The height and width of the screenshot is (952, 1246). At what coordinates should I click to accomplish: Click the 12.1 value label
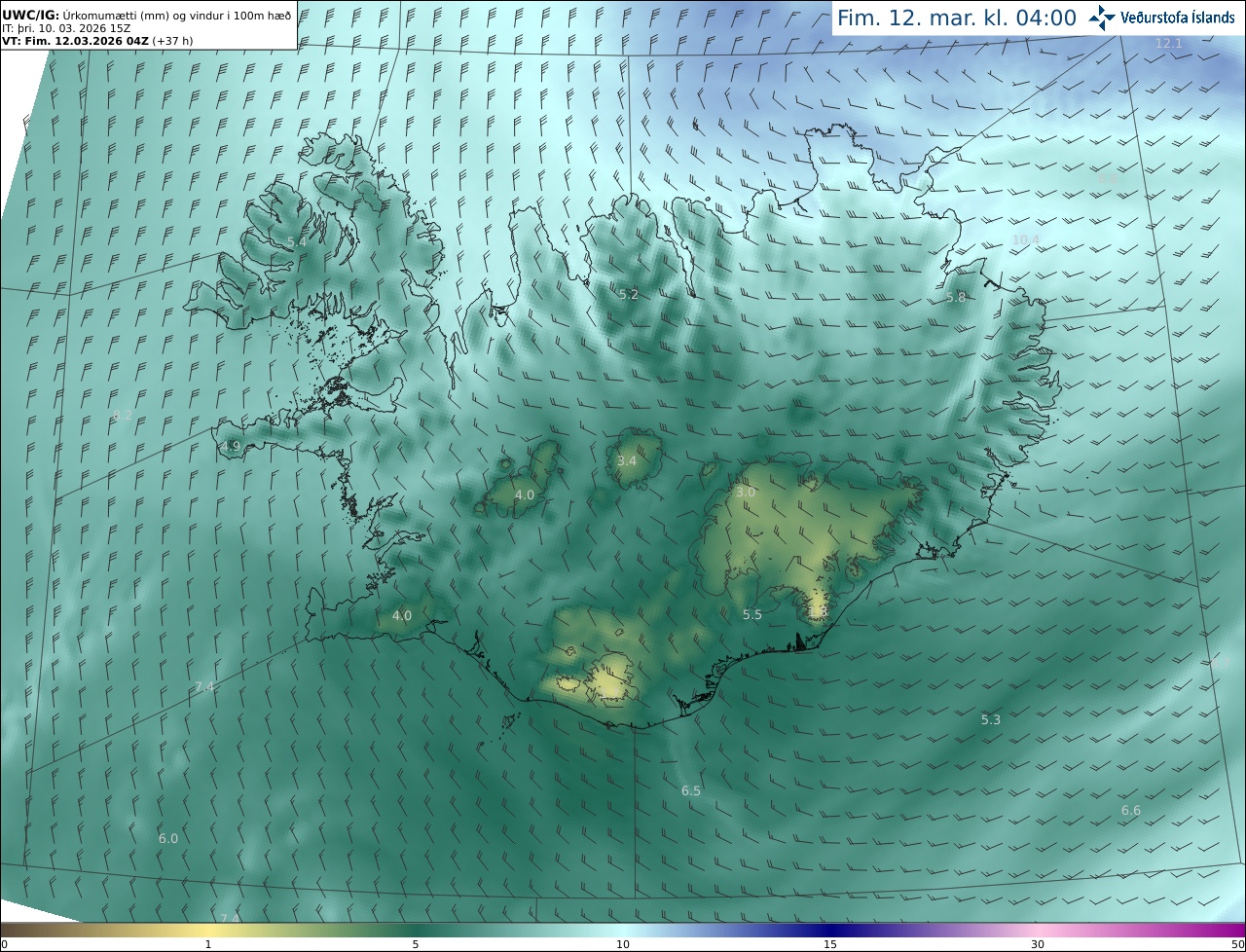click(1168, 44)
